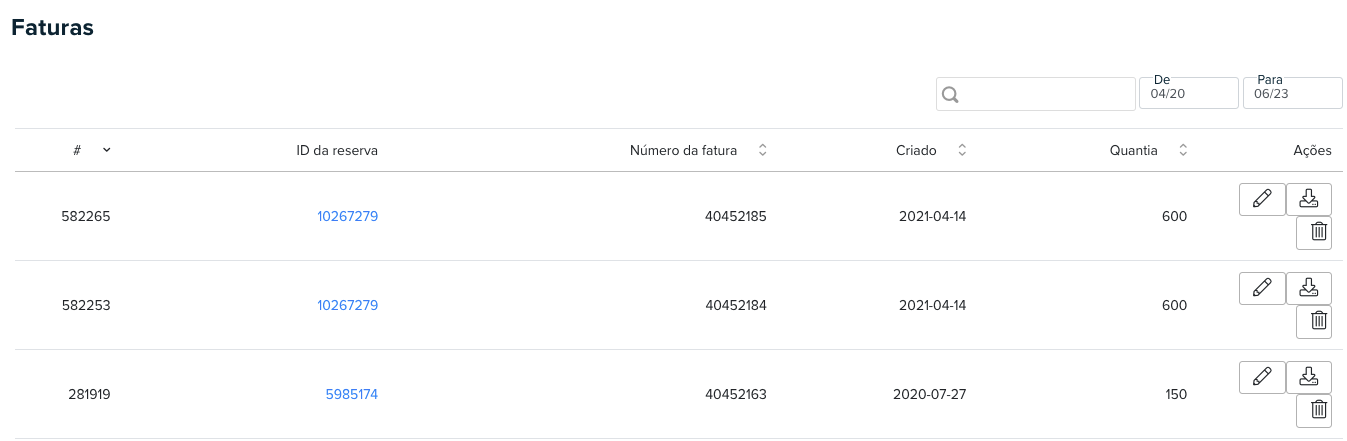Sort by Quantia column
Image resolution: width=1347 pixels, height=441 pixels.
[1183, 151]
